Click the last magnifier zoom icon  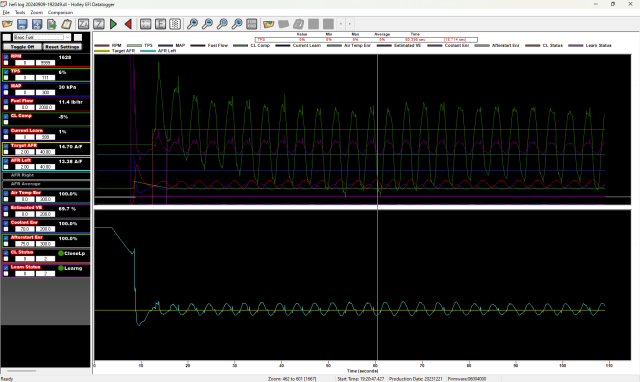(237, 24)
